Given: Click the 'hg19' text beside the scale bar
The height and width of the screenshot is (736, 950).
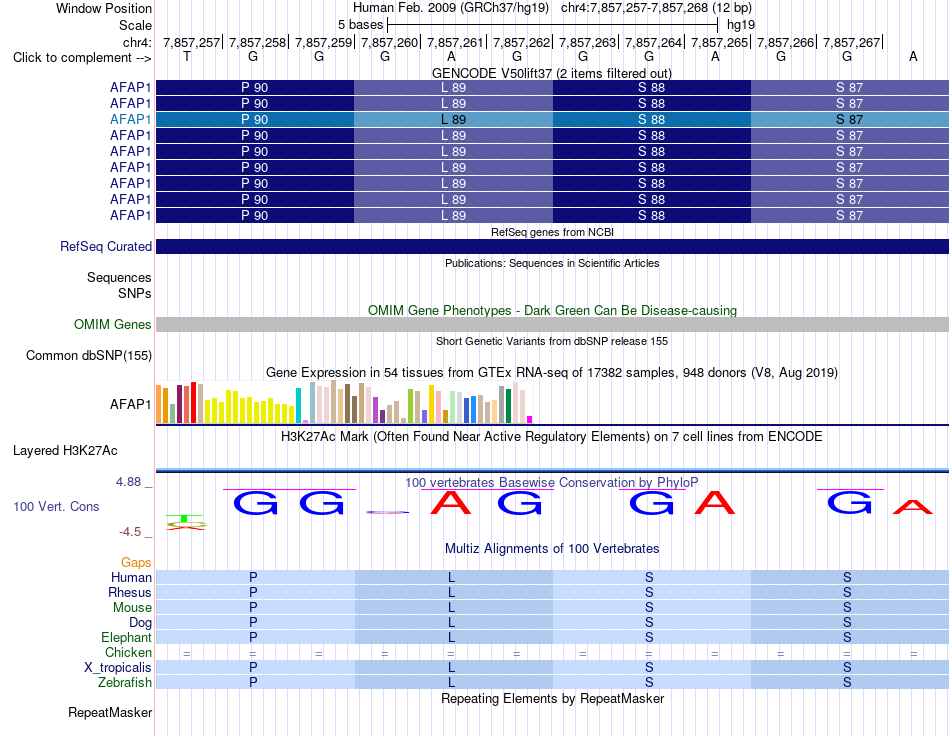Looking at the screenshot, I should coord(741,25).
